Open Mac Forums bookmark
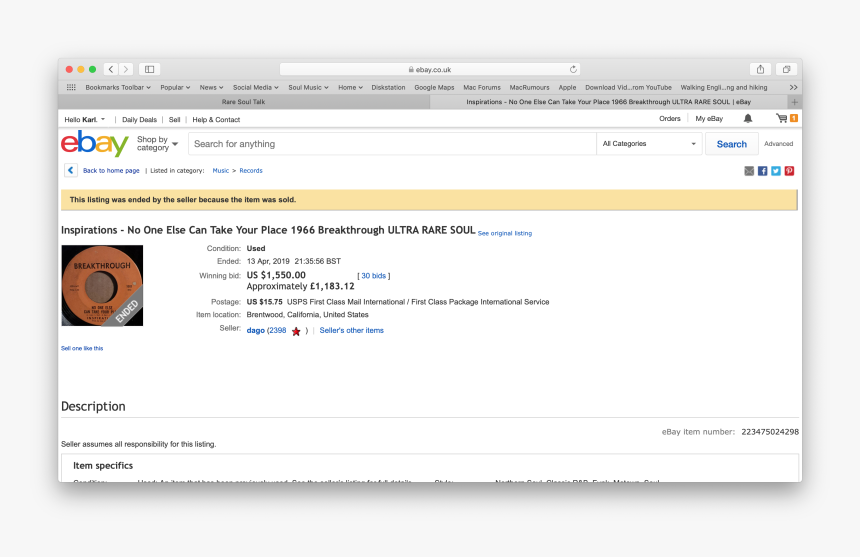The image size is (860, 557). (x=482, y=87)
